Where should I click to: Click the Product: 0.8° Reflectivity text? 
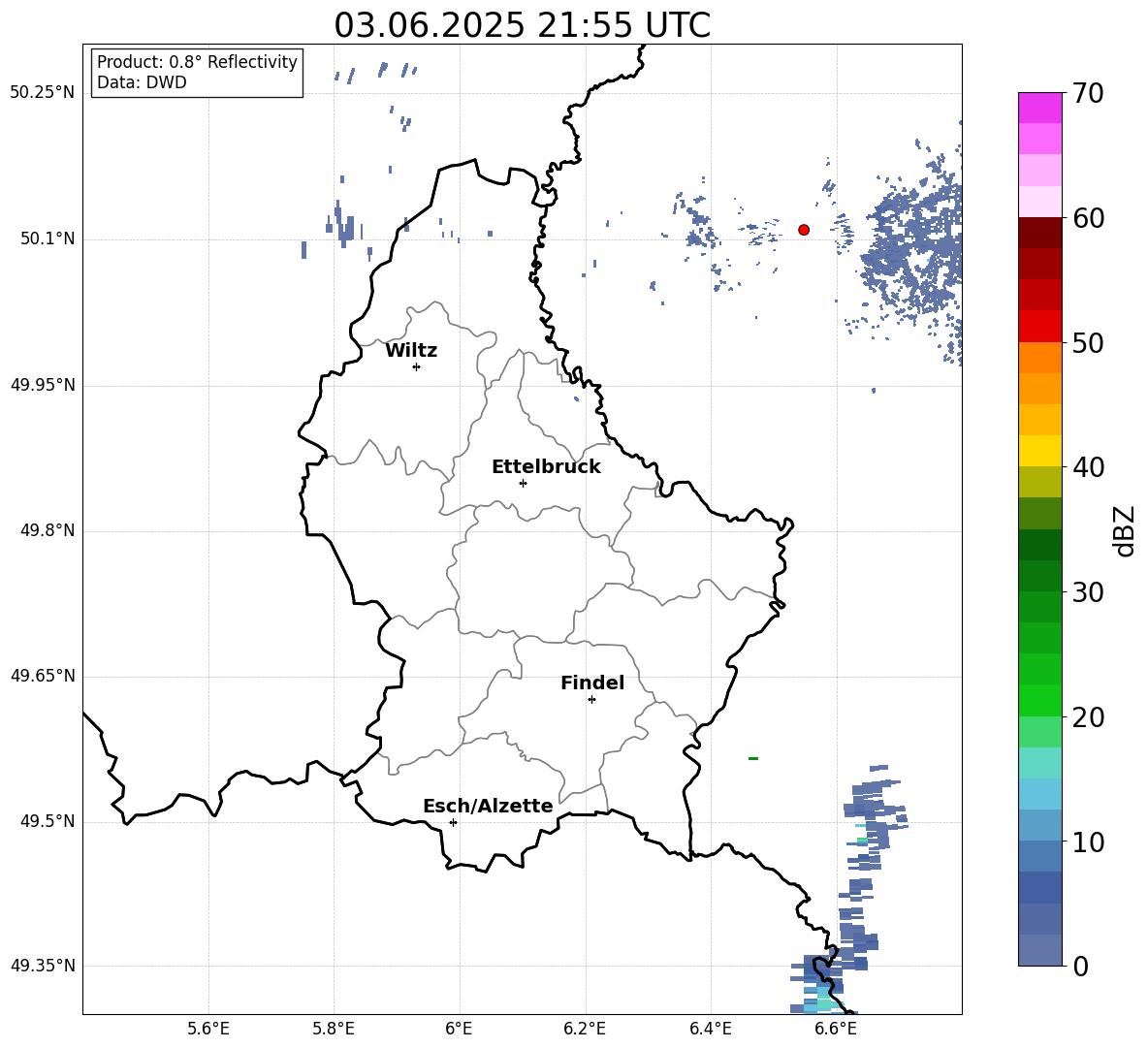pyautogui.click(x=197, y=62)
